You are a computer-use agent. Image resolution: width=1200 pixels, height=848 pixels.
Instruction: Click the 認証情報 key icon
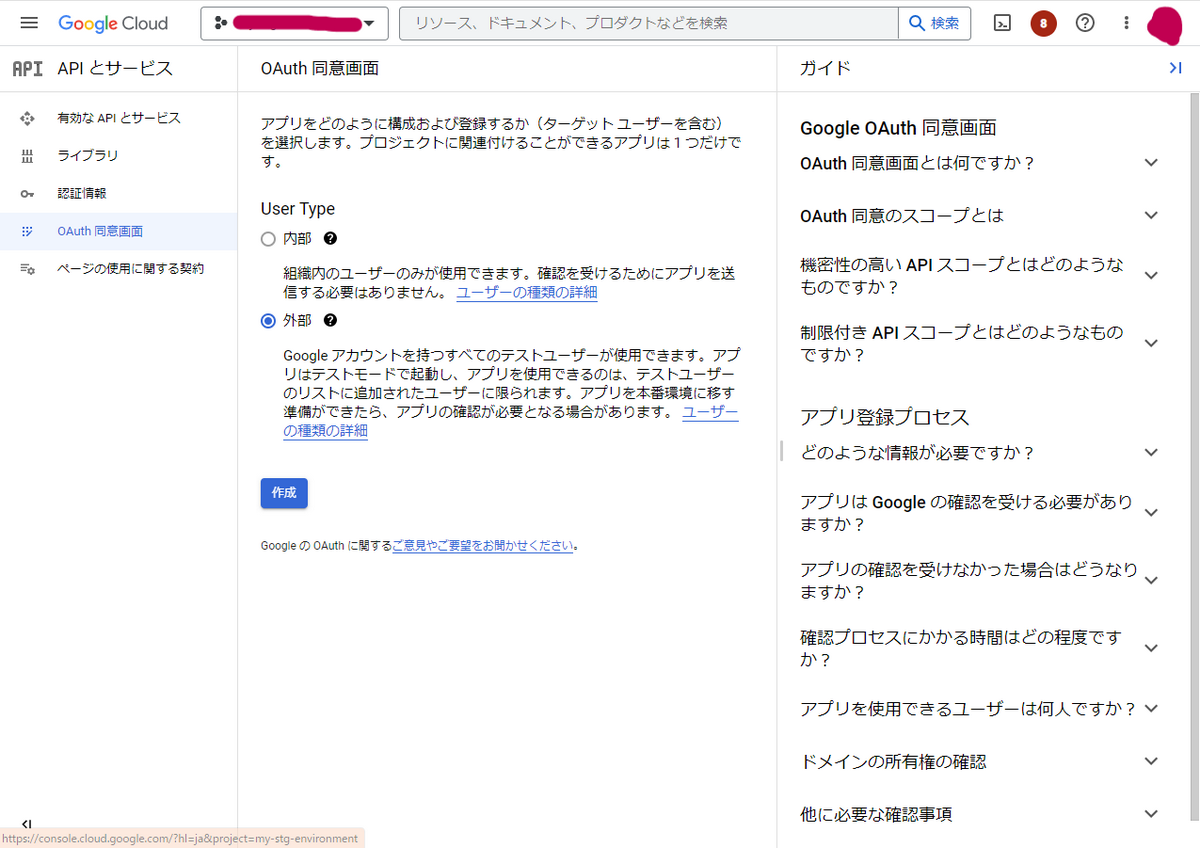pos(27,194)
